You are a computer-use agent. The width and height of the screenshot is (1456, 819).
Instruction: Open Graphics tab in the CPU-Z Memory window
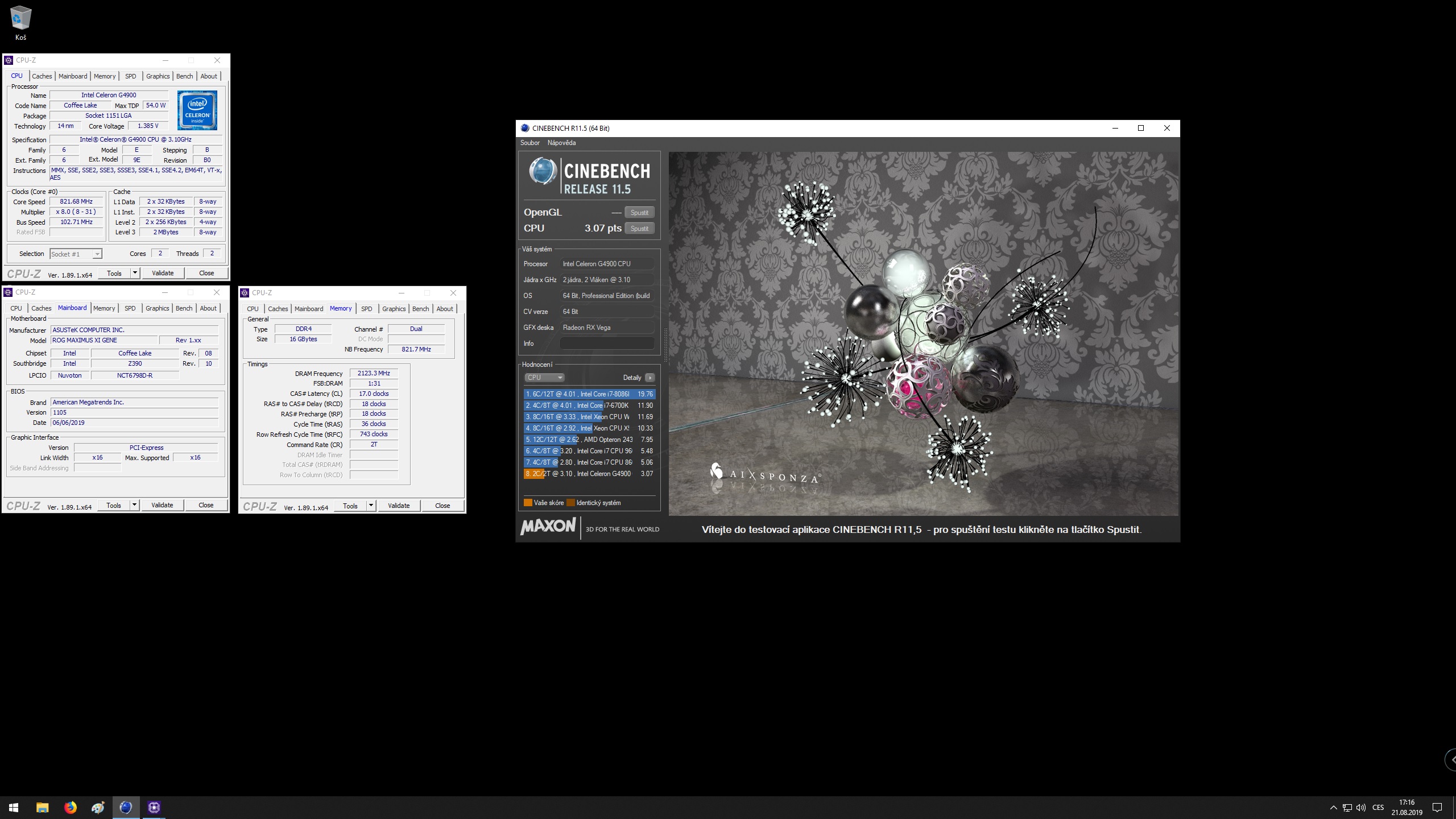[x=394, y=309]
